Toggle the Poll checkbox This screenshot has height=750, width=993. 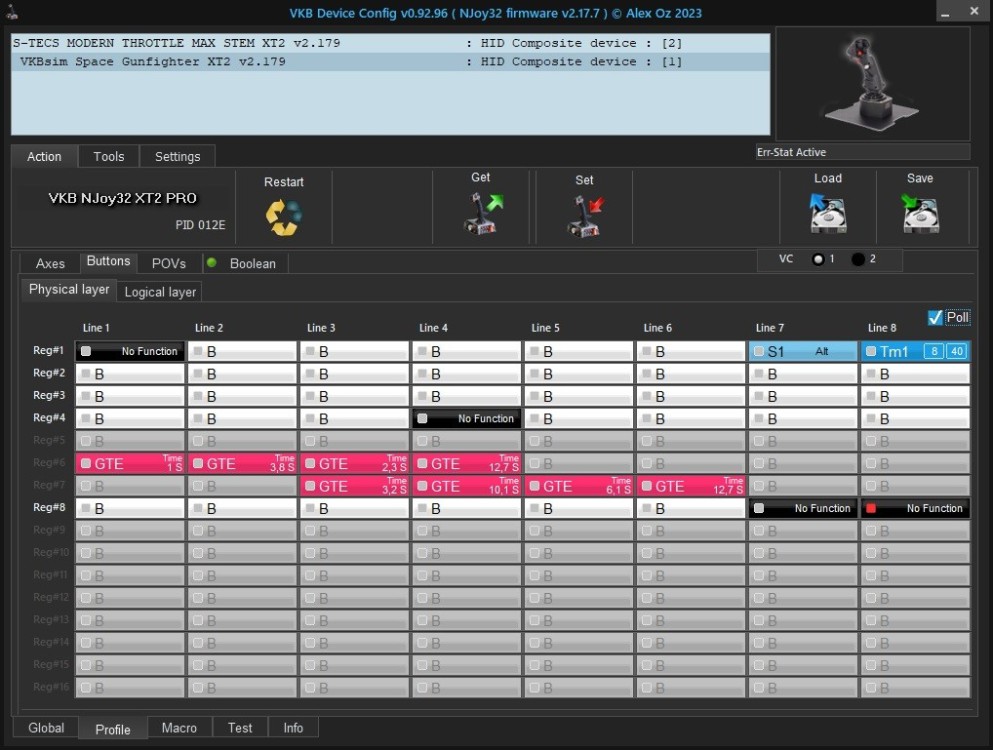(x=935, y=317)
